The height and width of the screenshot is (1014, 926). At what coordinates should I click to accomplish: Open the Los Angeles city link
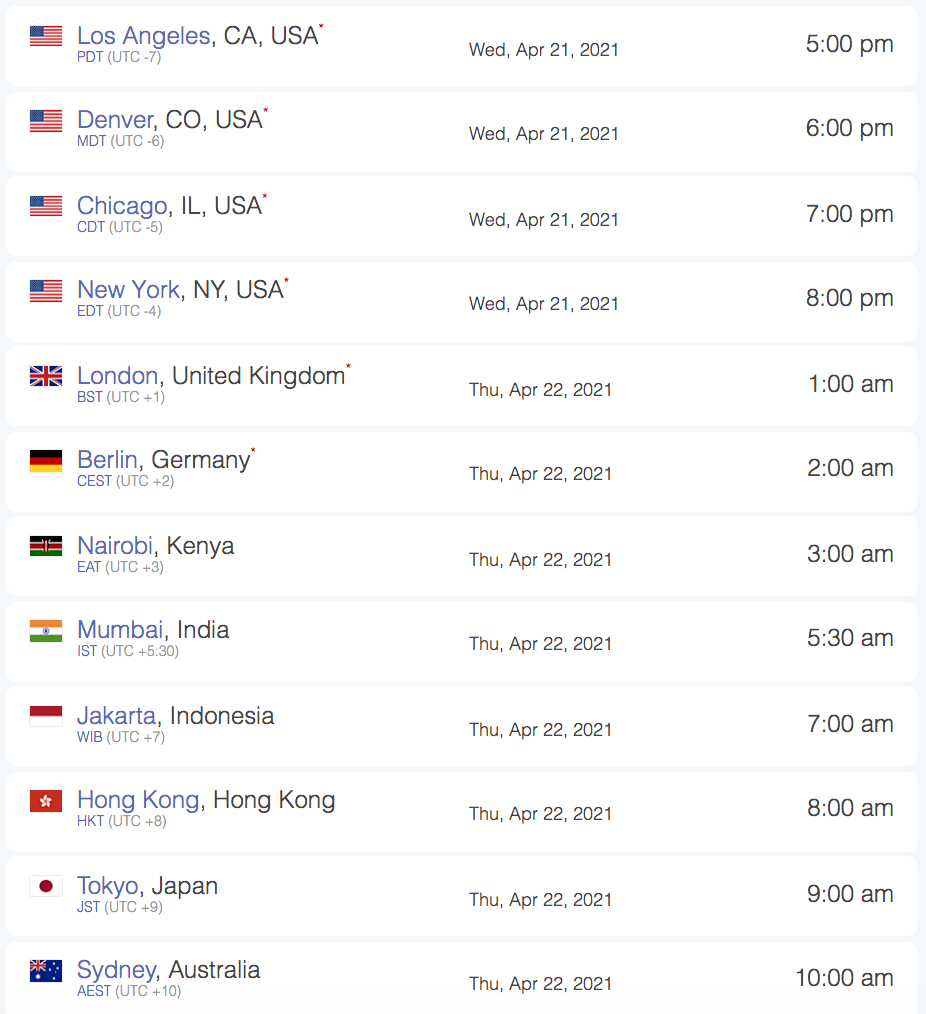(144, 36)
